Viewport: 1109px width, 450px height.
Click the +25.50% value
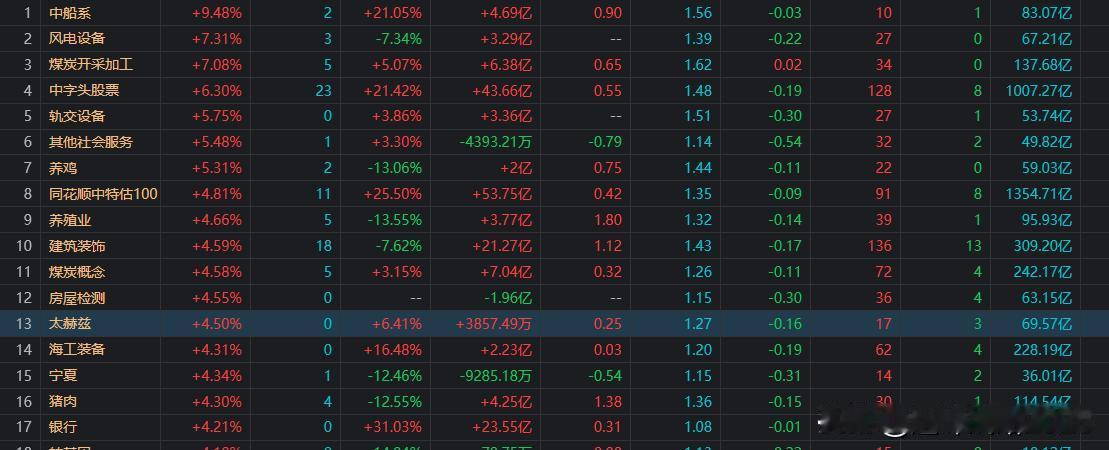(393, 194)
